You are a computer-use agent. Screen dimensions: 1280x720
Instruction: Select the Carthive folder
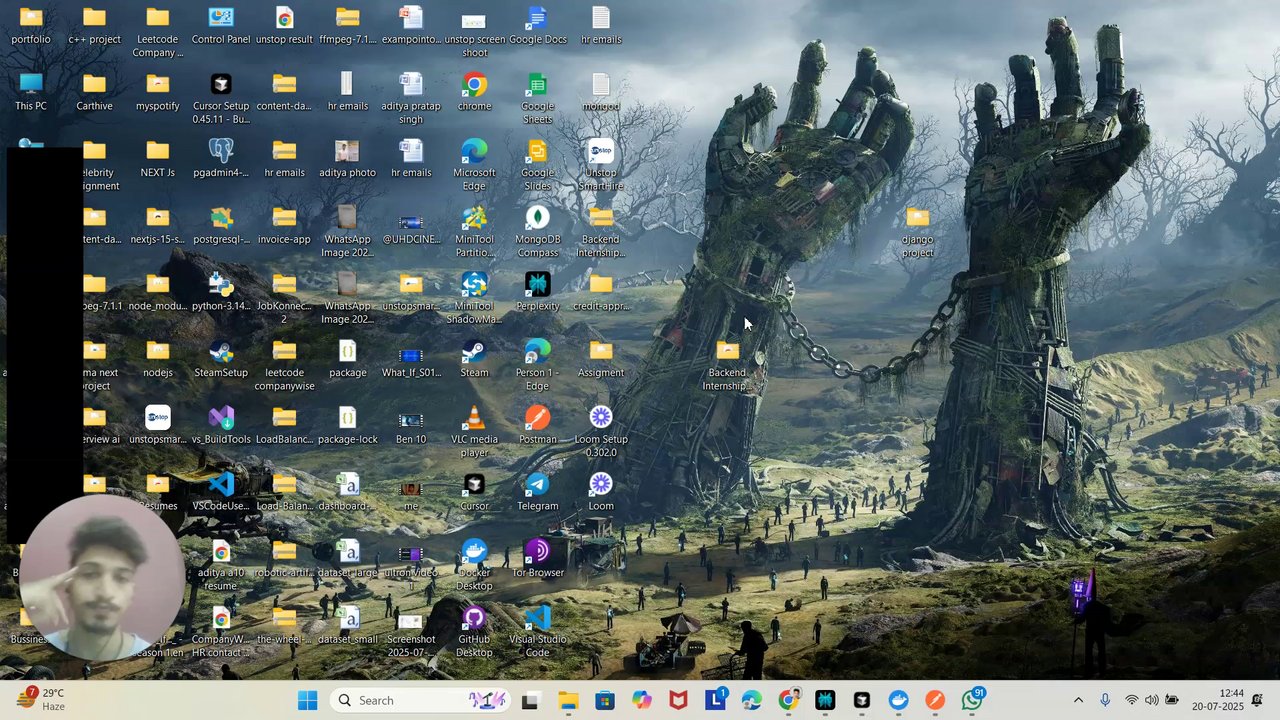coord(94,92)
